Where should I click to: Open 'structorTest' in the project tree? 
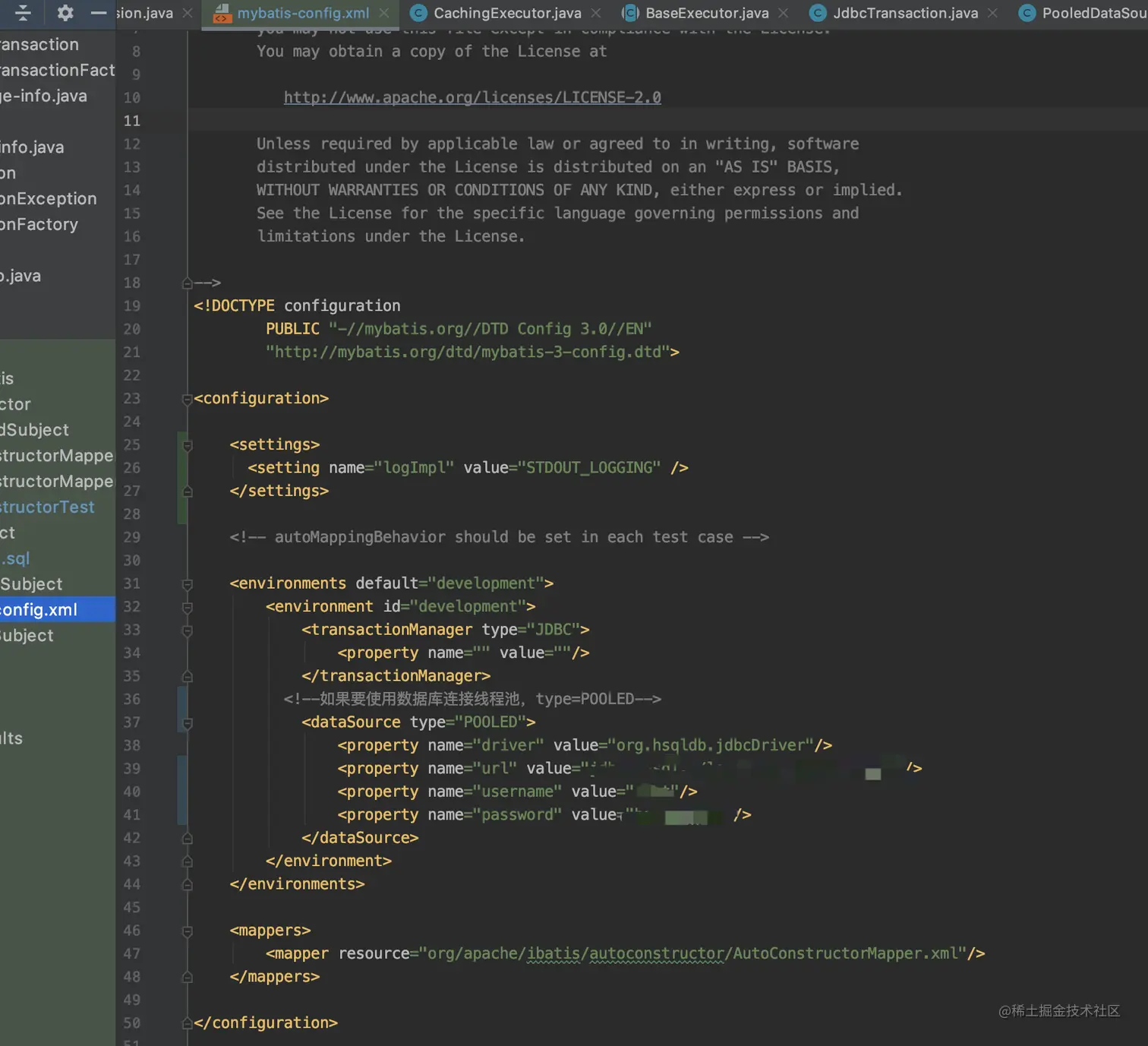(x=47, y=507)
